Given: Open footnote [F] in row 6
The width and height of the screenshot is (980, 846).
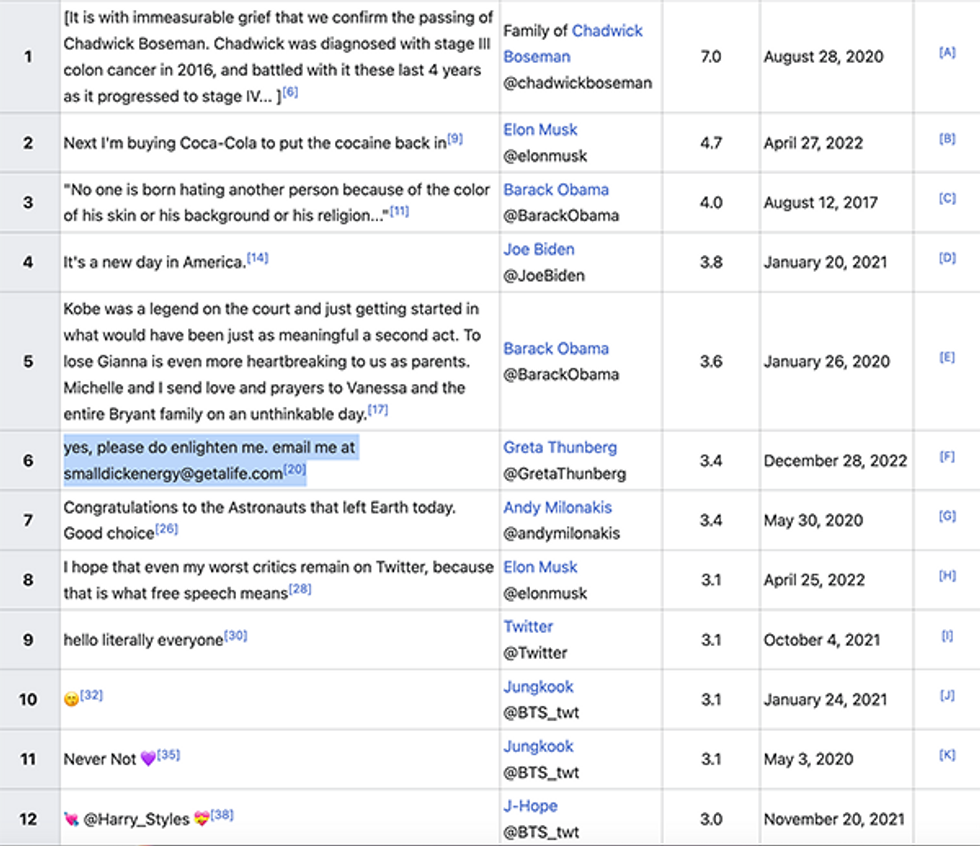Looking at the screenshot, I should pyautogui.click(x=948, y=456).
